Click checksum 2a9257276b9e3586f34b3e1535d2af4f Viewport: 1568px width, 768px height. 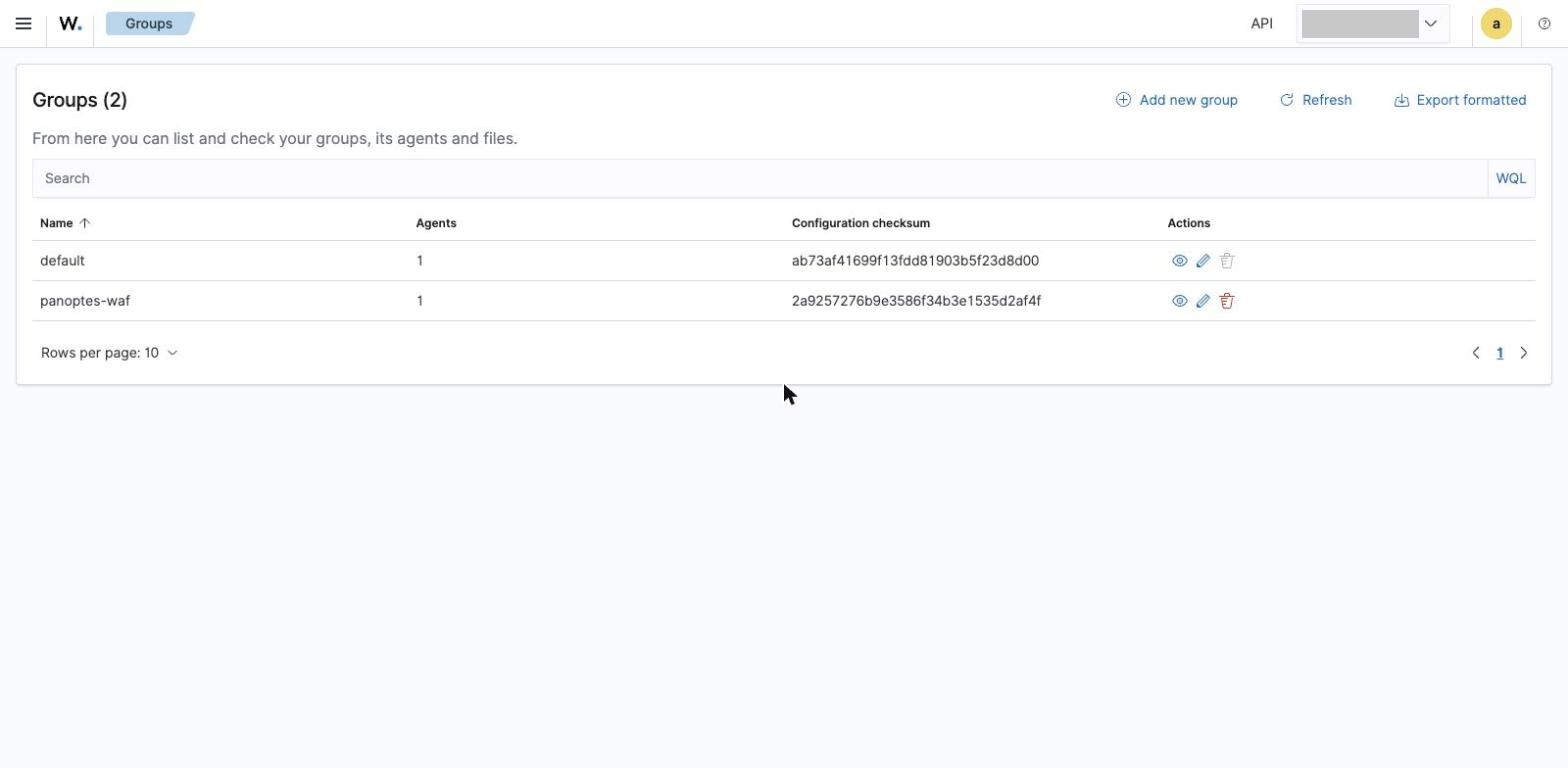(x=916, y=301)
